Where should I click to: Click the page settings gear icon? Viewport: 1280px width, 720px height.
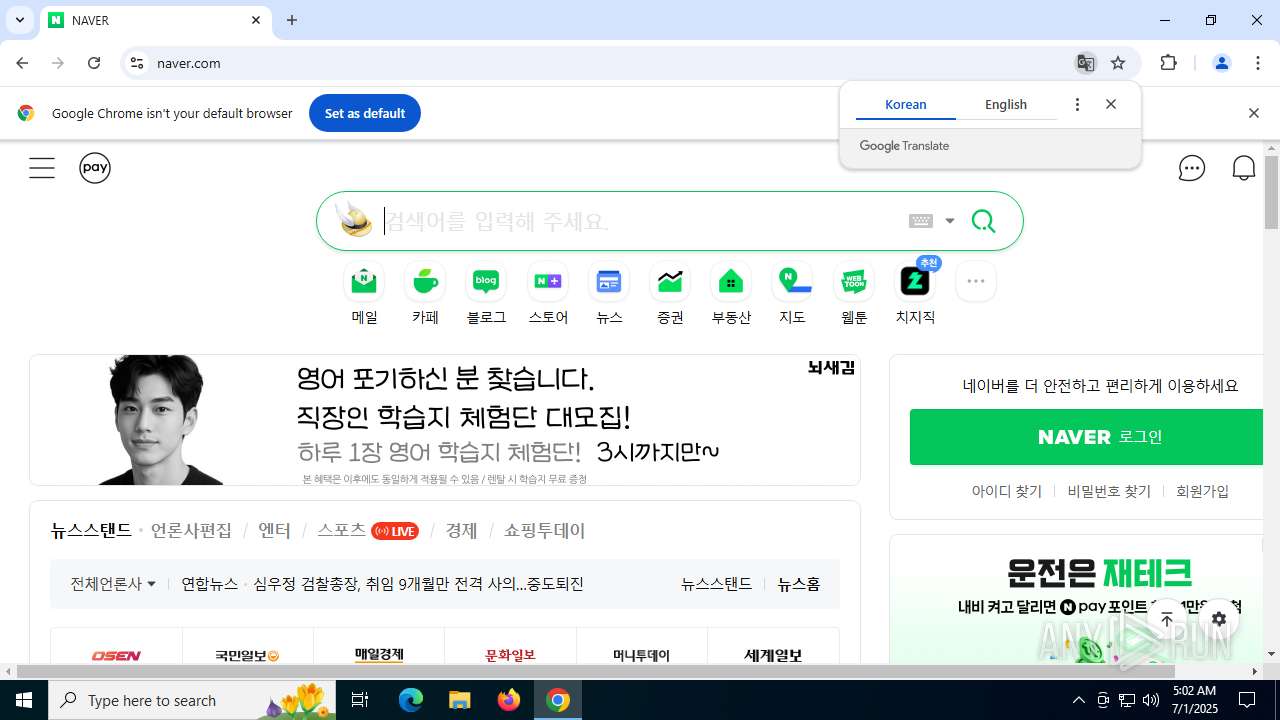tap(1218, 619)
